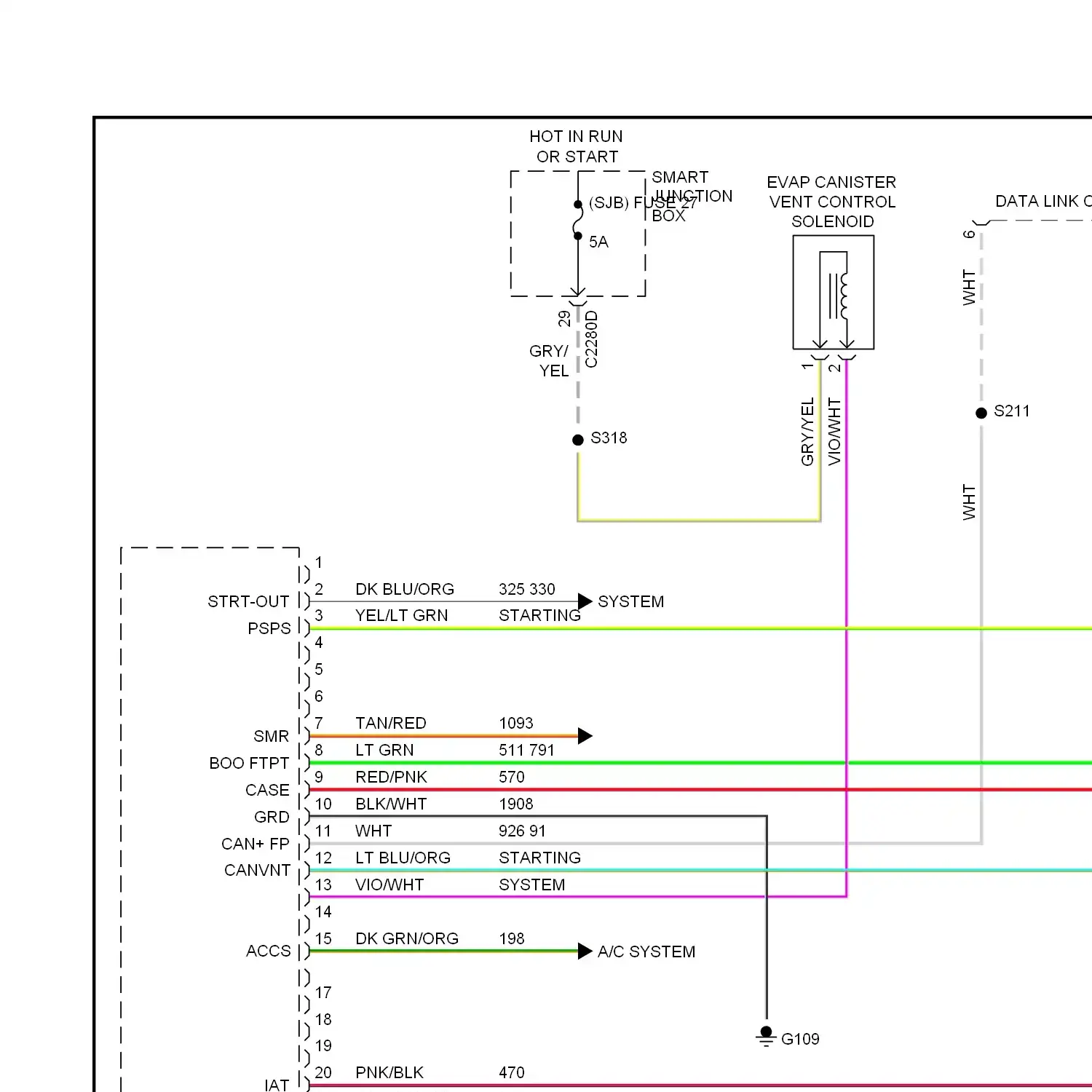Viewport: 1092px width, 1092px height.
Task: Click the LT BLU/ORG wire color text
Action: 403,858
